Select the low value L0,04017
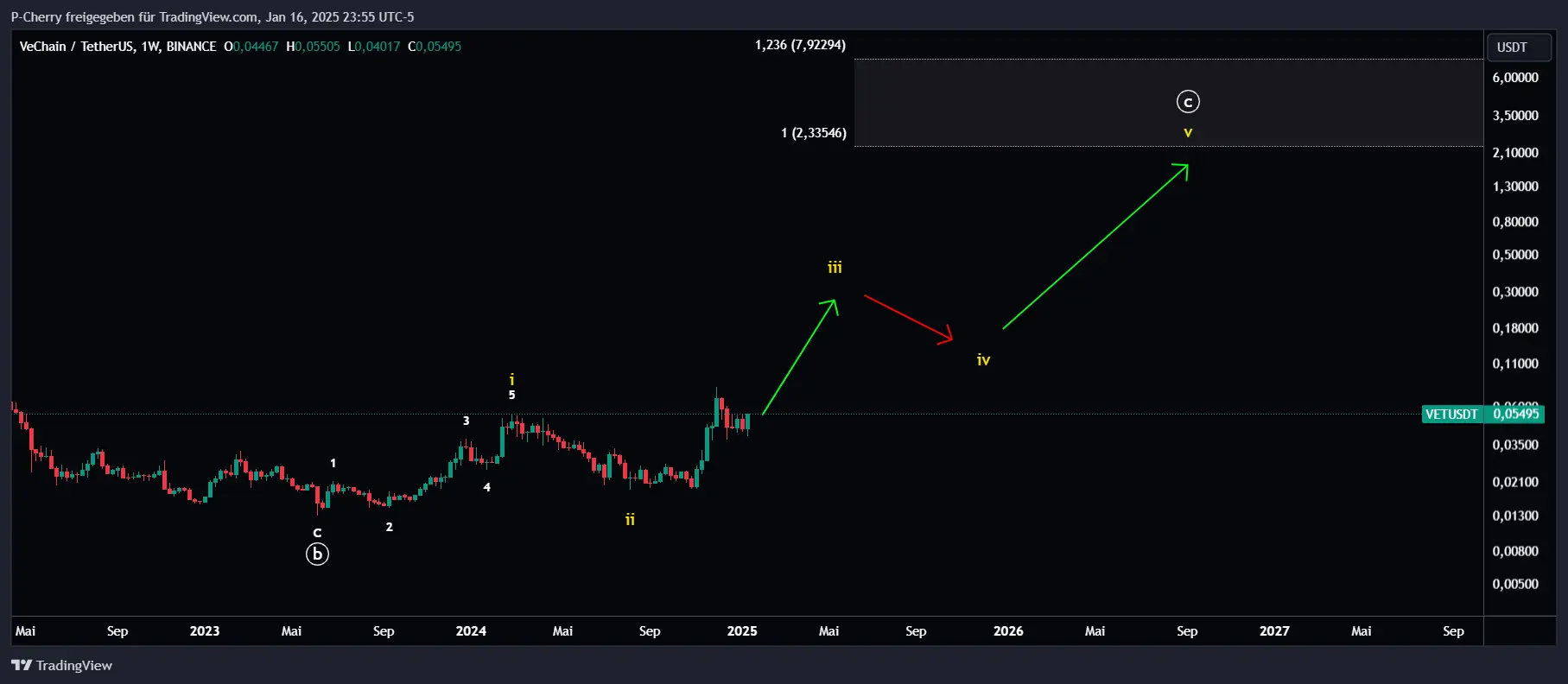Screen dimensions: 1568x684 click(374, 47)
